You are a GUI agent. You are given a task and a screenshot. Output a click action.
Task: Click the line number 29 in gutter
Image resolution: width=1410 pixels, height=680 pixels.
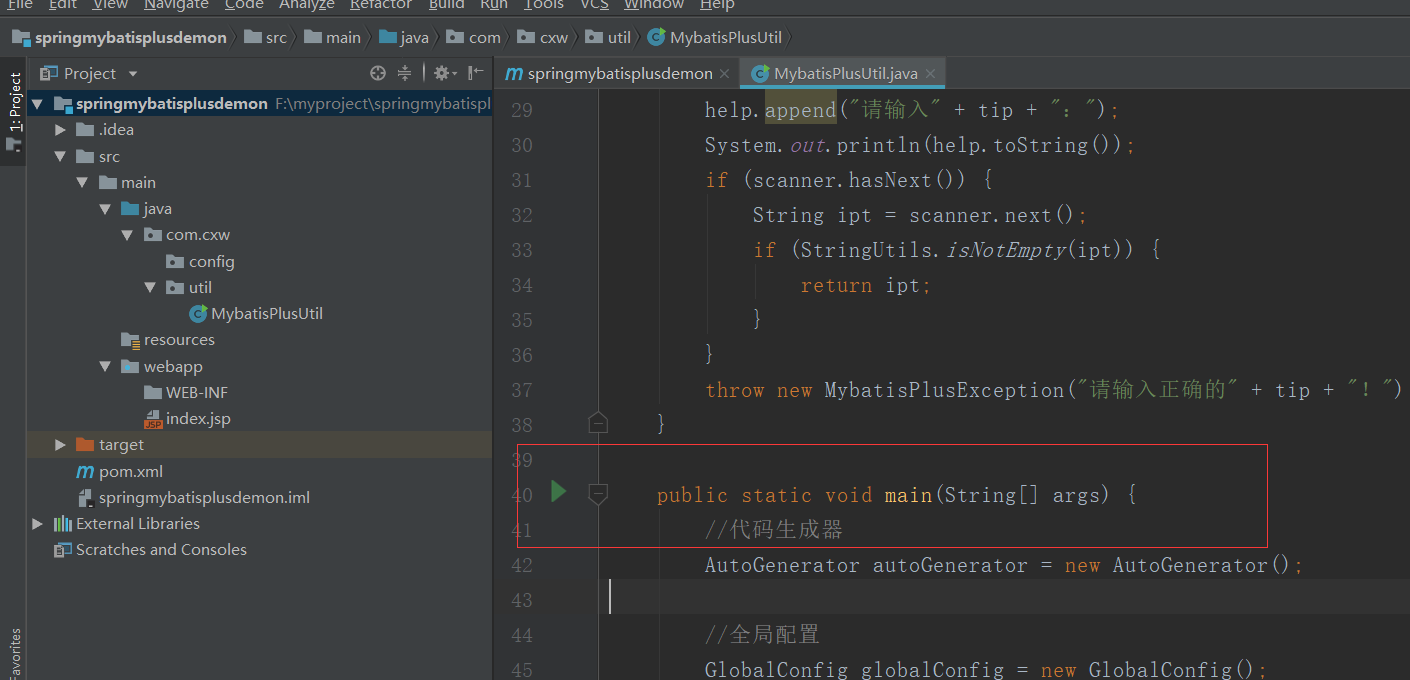521,110
